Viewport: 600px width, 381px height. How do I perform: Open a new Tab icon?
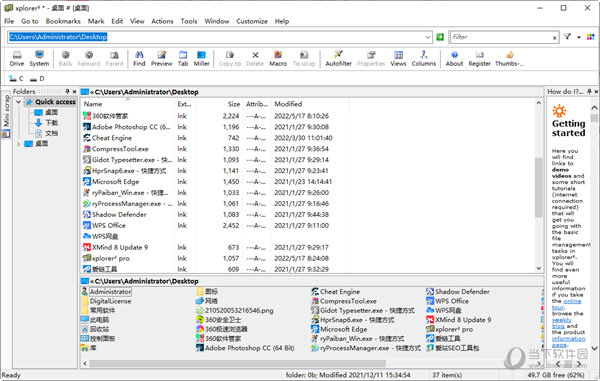tap(183, 59)
